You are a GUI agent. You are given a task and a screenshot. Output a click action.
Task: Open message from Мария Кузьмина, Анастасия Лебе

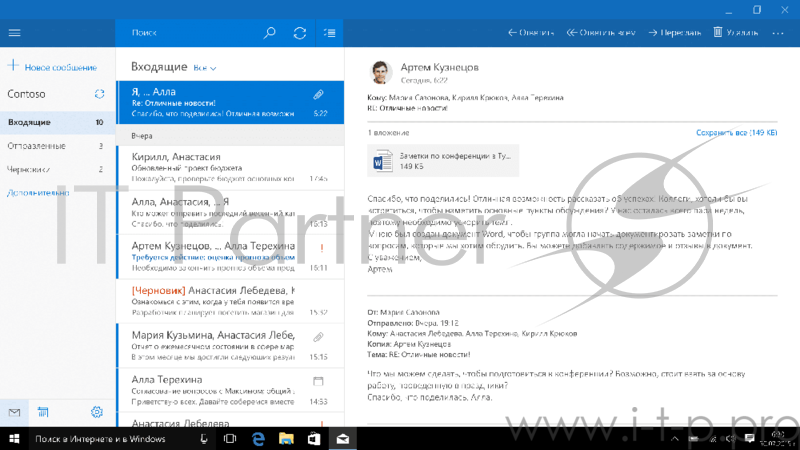point(230,345)
